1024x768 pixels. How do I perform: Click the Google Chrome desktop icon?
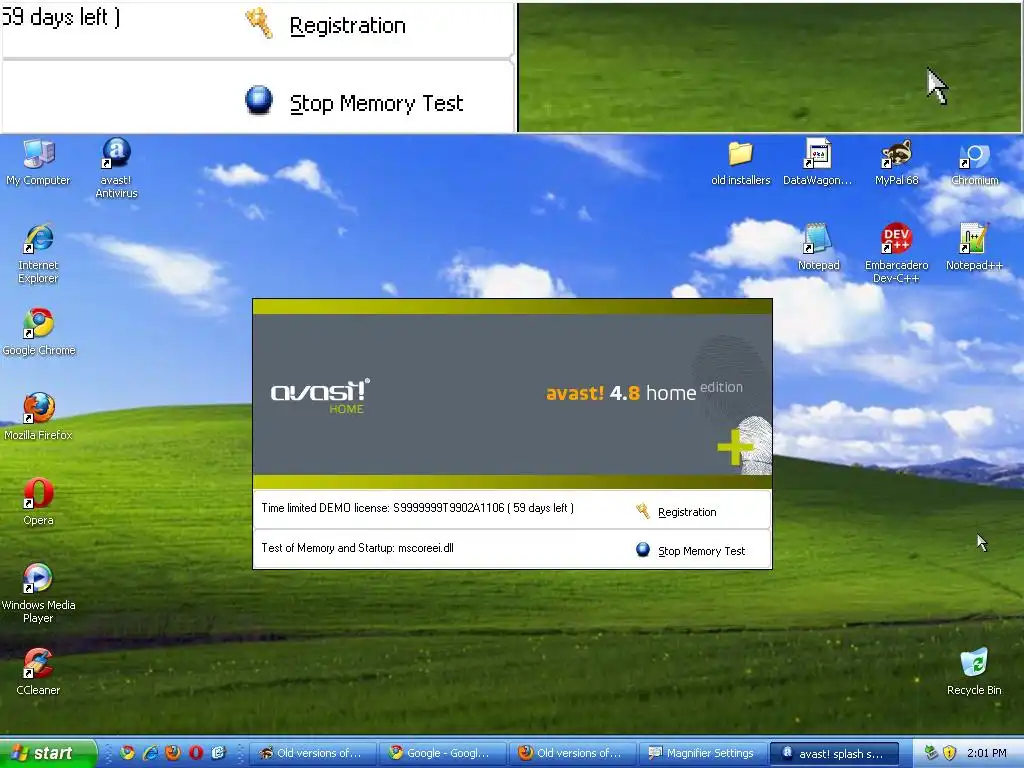[39, 332]
